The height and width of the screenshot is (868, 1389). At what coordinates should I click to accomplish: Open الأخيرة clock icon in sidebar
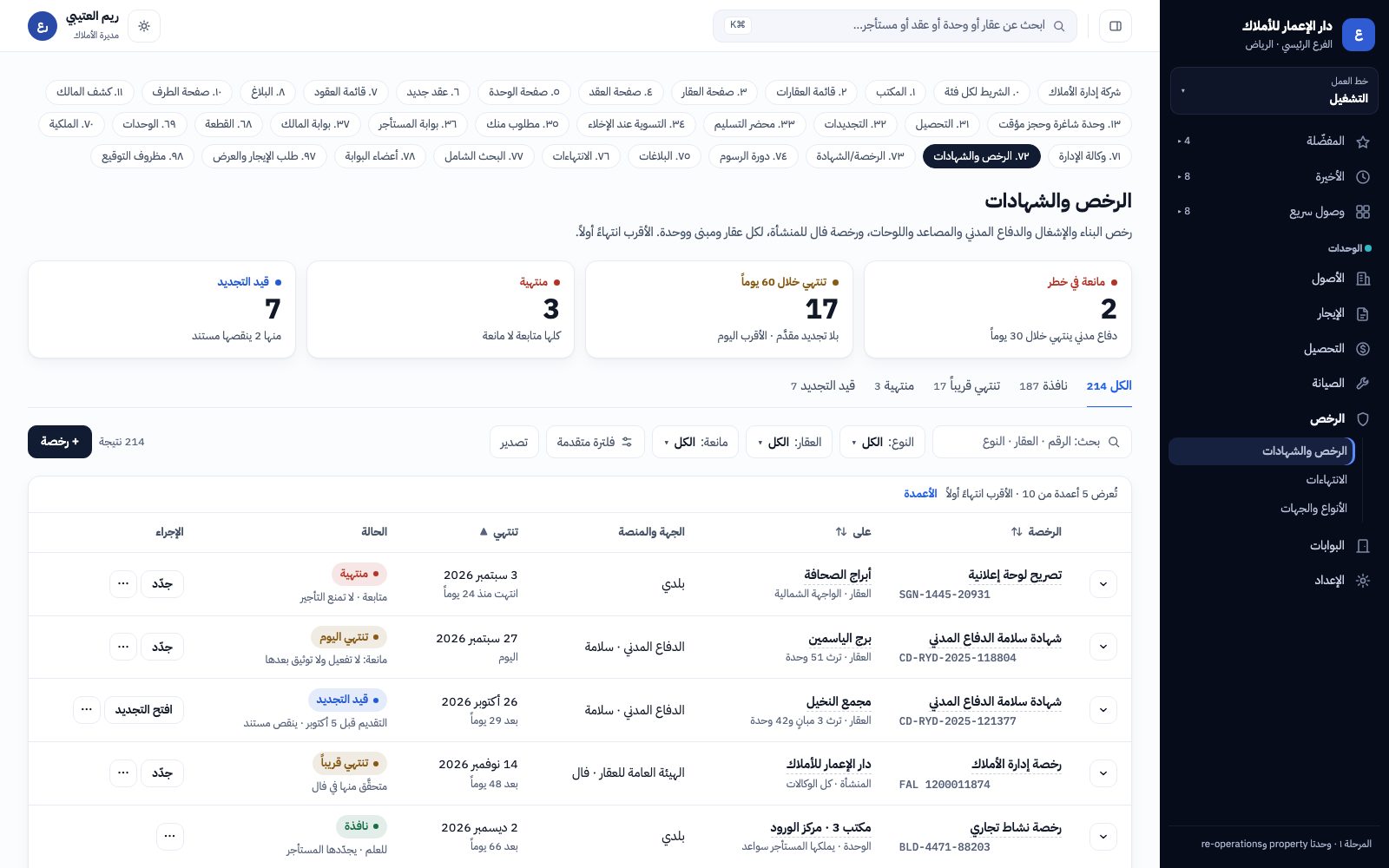(1363, 177)
